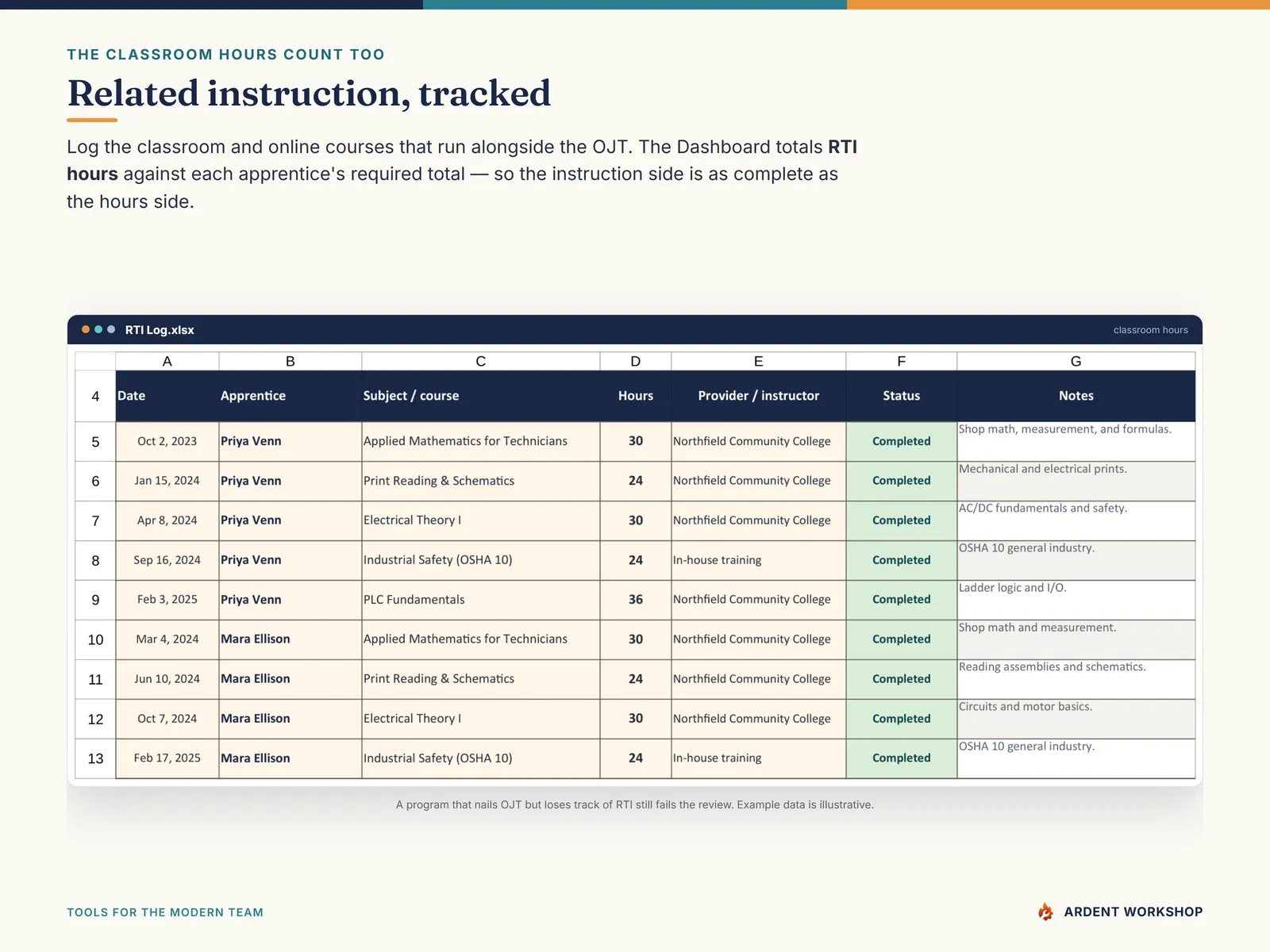Click the 36 hours cell
The height and width of the screenshot is (952, 1270).
point(636,600)
